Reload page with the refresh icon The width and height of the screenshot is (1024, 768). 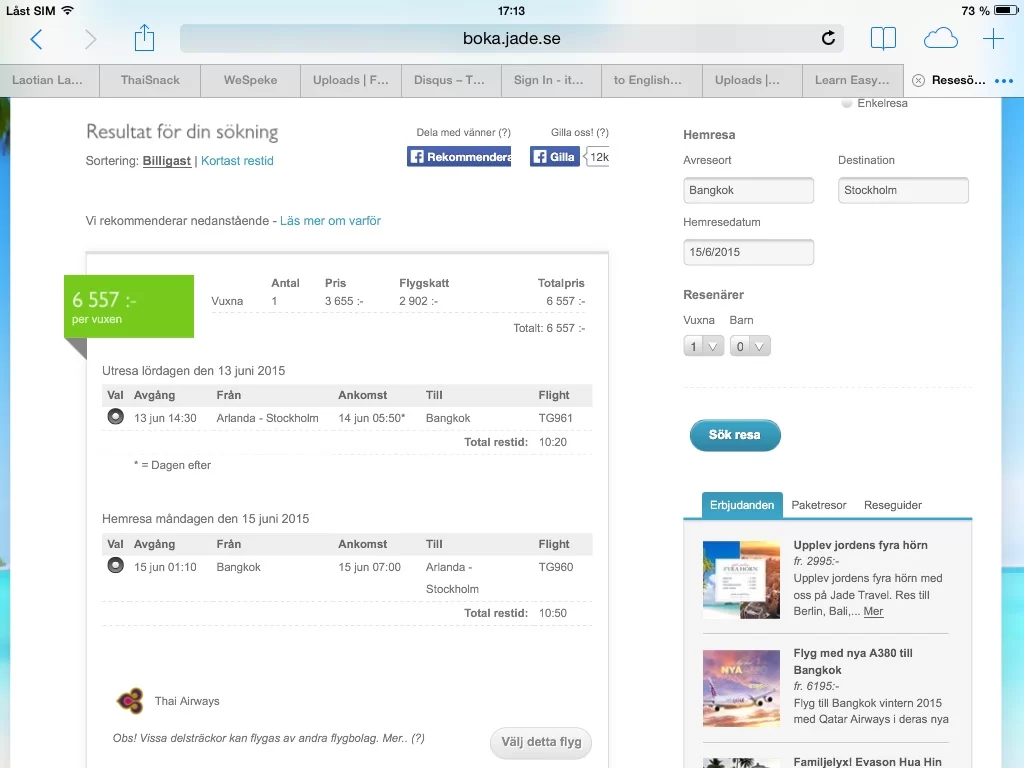coord(828,39)
